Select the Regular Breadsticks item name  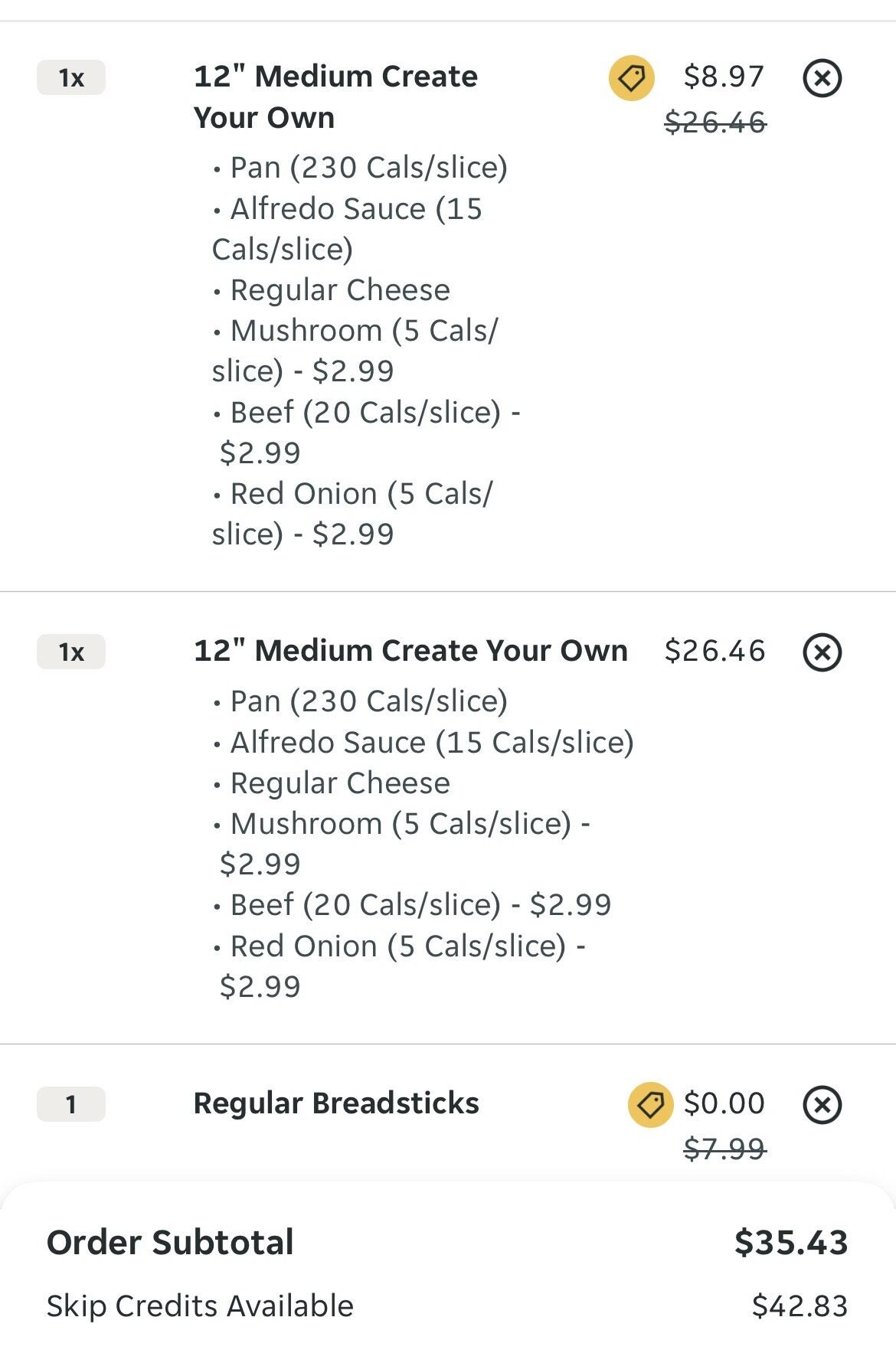tap(336, 1103)
